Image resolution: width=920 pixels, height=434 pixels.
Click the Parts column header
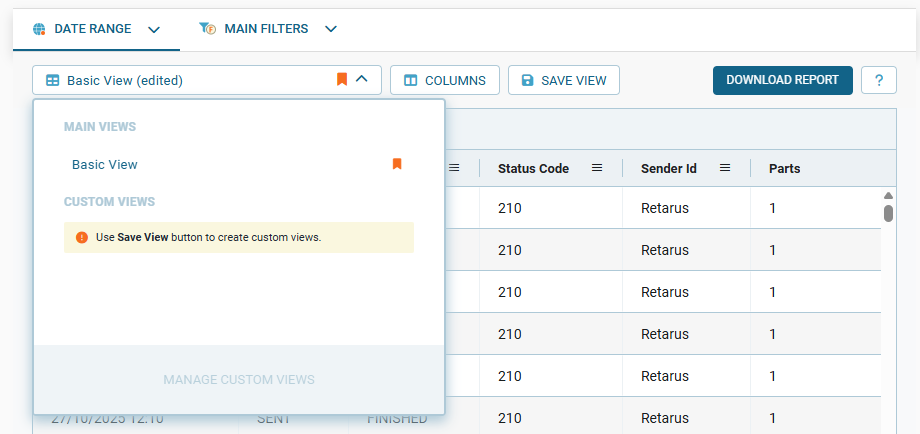coord(784,168)
